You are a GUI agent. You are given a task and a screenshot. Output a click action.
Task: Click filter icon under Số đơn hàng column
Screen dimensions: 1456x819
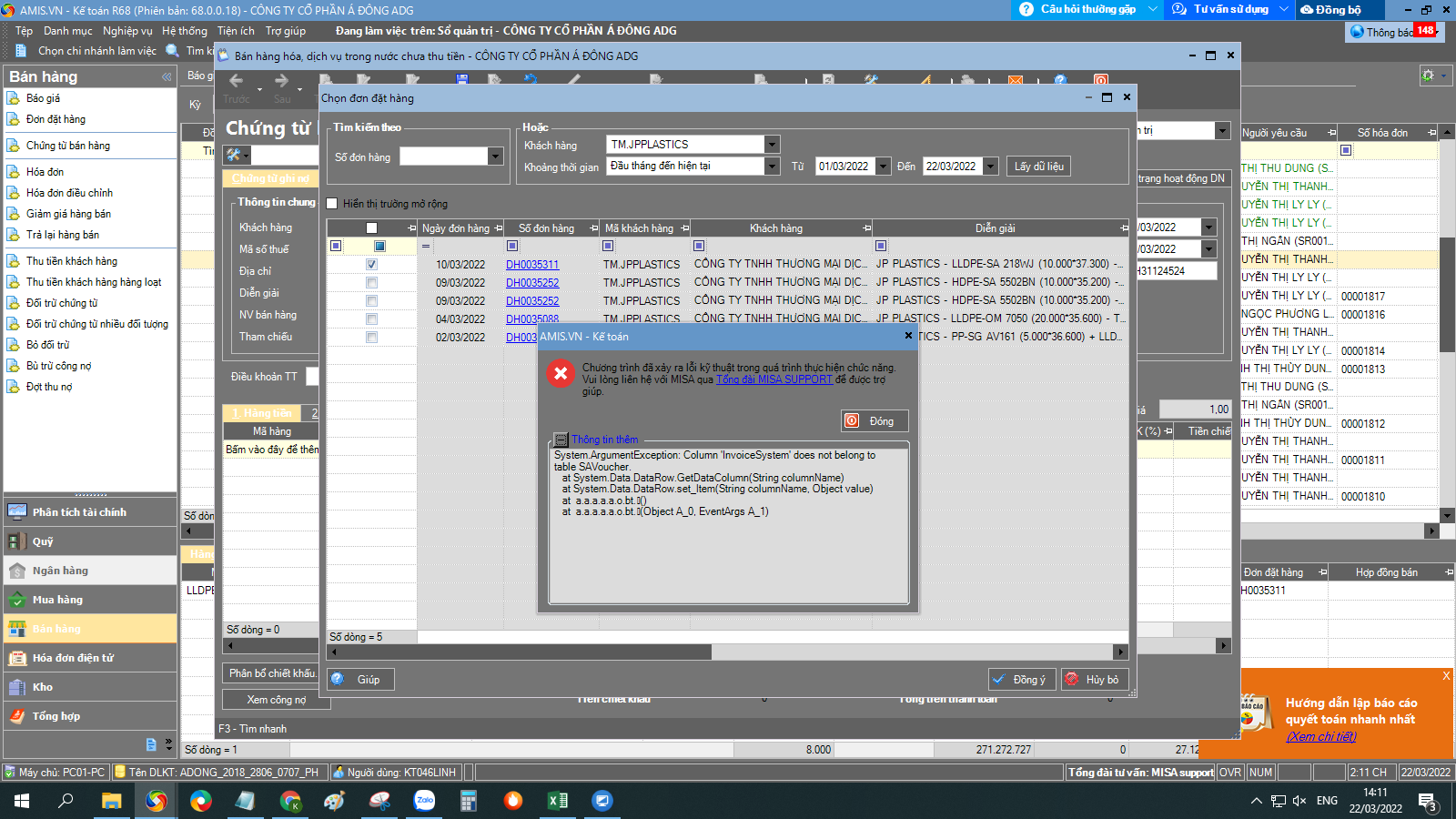pyautogui.click(x=512, y=246)
